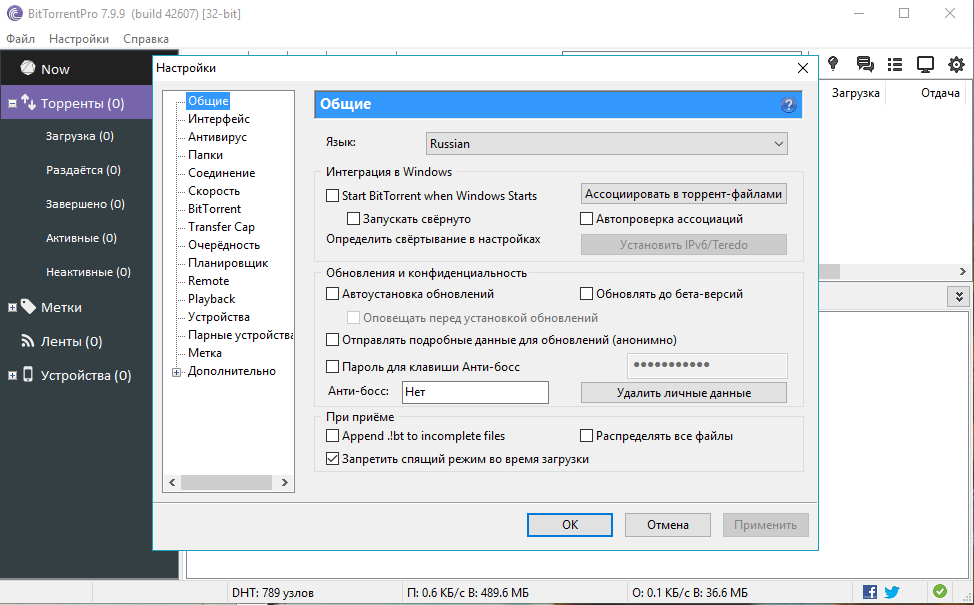
Task: Click the chat bubbles icon in toolbar
Action: (x=865, y=64)
